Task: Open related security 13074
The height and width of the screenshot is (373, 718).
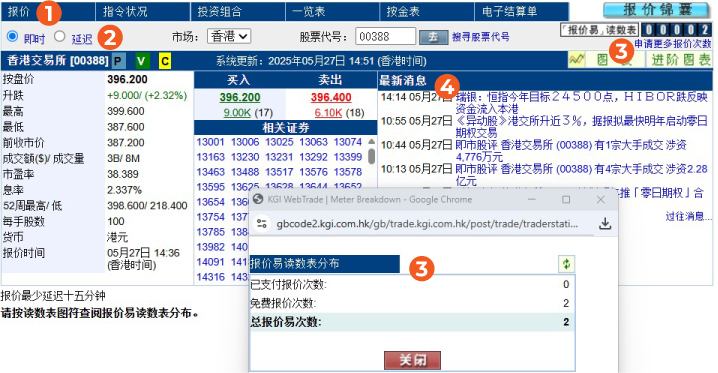Action: pos(348,142)
